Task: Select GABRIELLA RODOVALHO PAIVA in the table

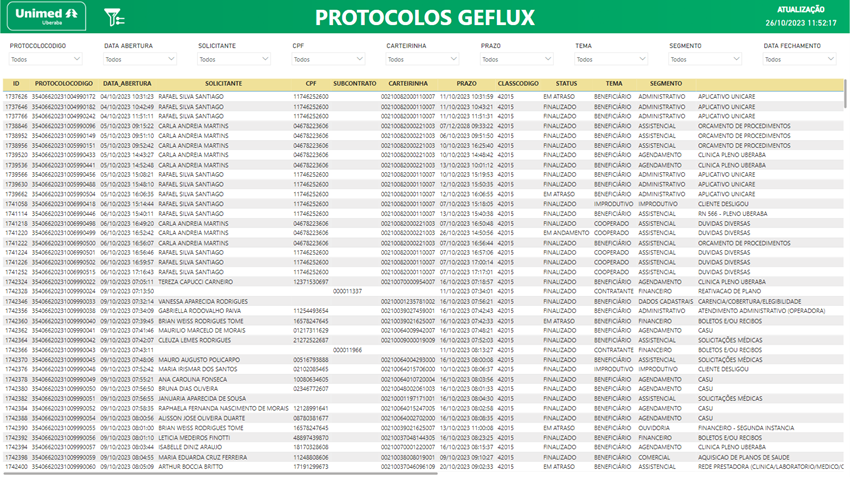Action: (x=199, y=311)
